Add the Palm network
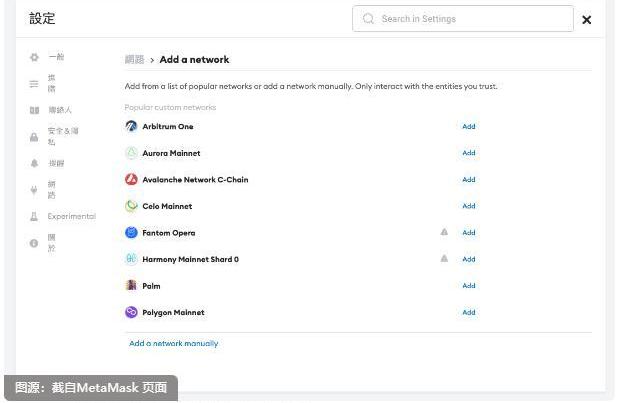Screen dimensions: 618x403 pyautogui.click(x=468, y=286)
